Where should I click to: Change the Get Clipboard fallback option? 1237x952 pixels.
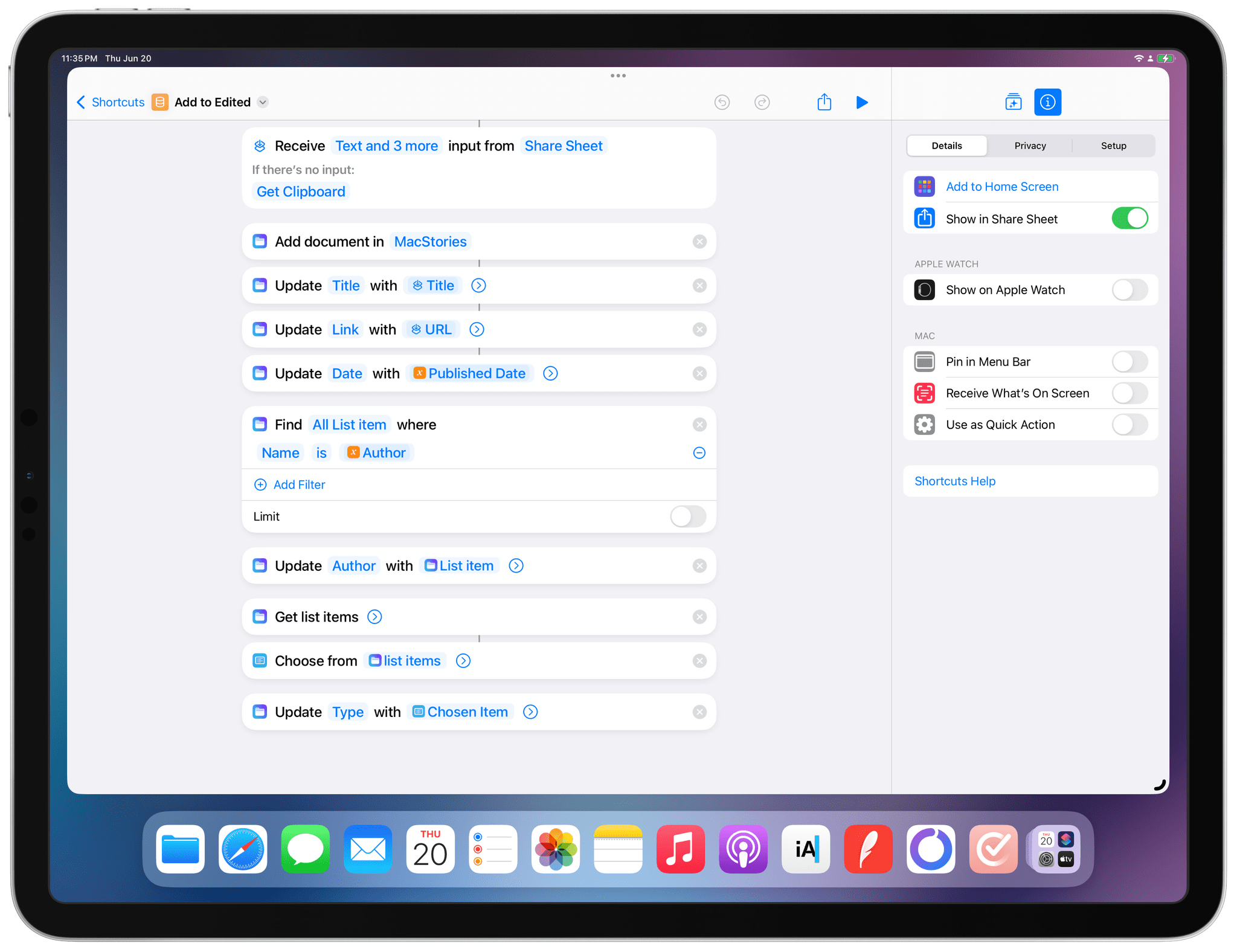point(301,191)
